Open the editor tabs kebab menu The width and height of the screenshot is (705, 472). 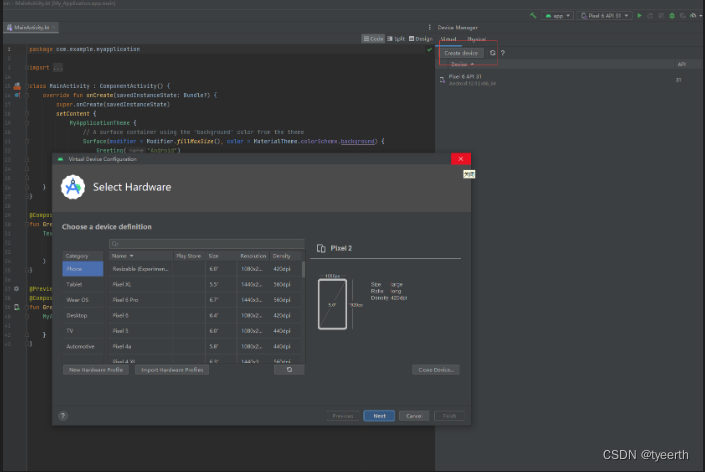click(429, 27)
